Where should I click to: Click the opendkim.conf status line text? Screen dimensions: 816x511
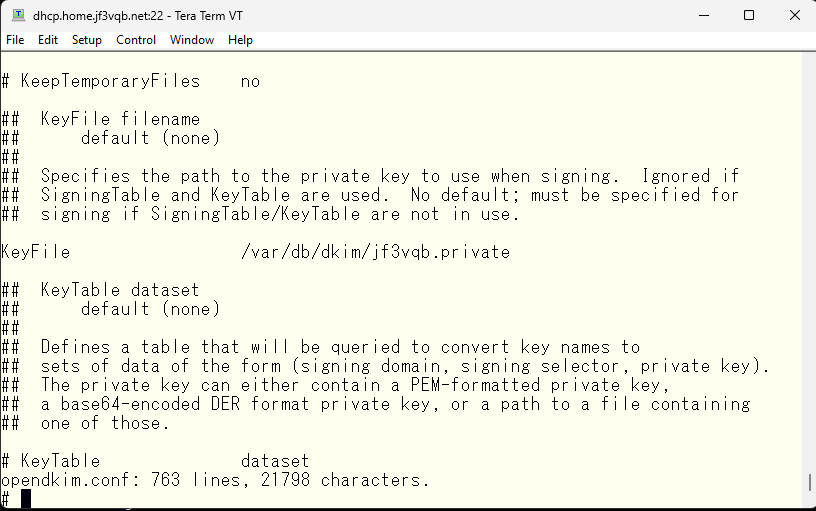215,479
